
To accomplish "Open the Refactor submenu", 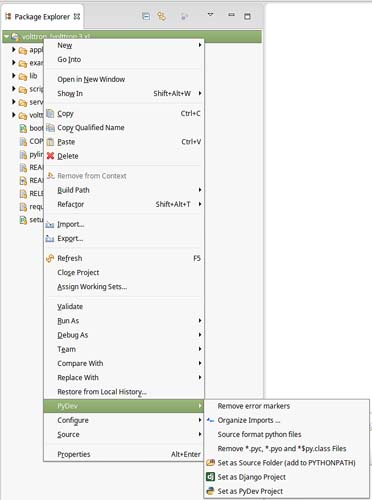I will click(x=124, y=204).
